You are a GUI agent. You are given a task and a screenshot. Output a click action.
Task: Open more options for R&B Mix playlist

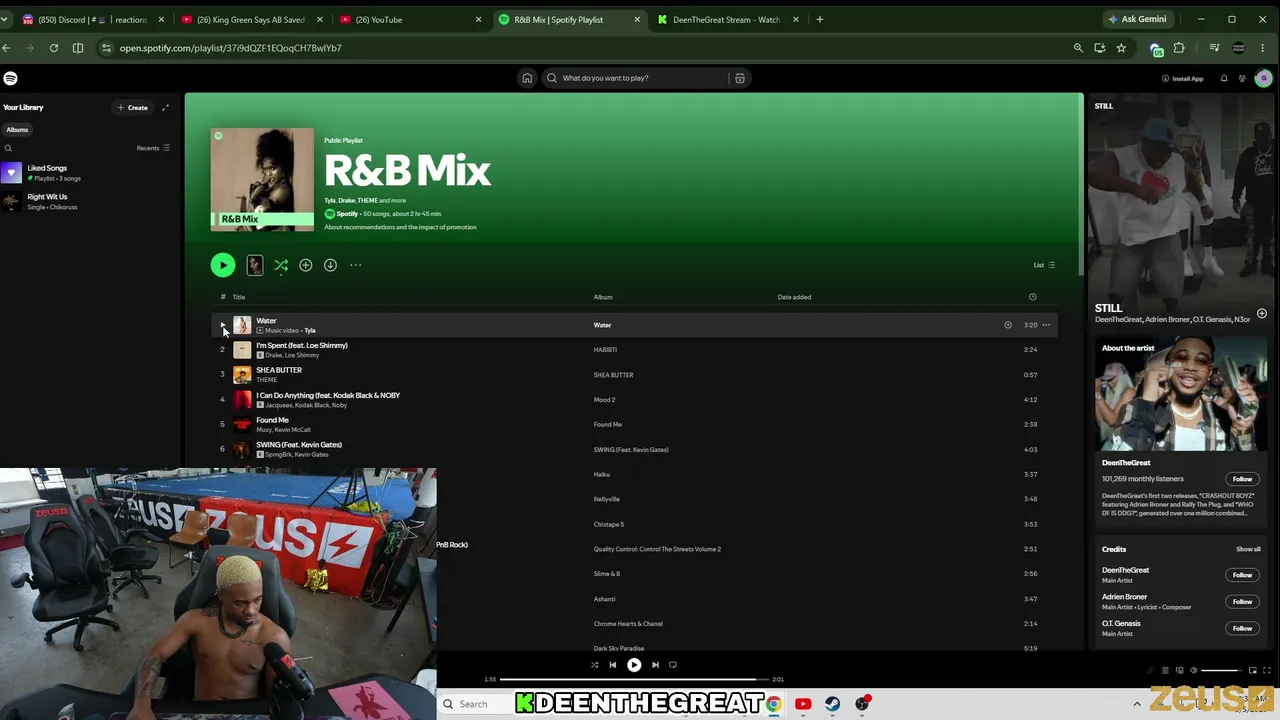(x=356, y=265)
